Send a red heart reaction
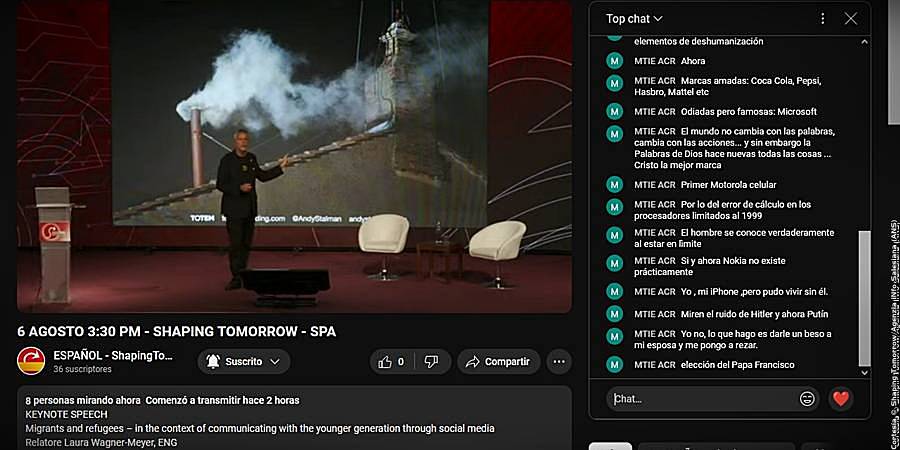The height and width of the screenshot is (450, 900). pos(841,399)
